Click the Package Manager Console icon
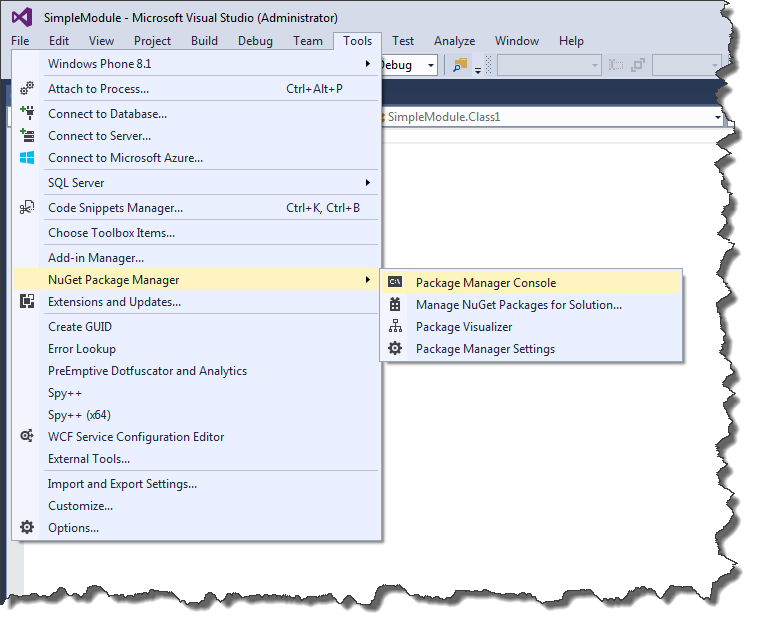 coord(396,283)
